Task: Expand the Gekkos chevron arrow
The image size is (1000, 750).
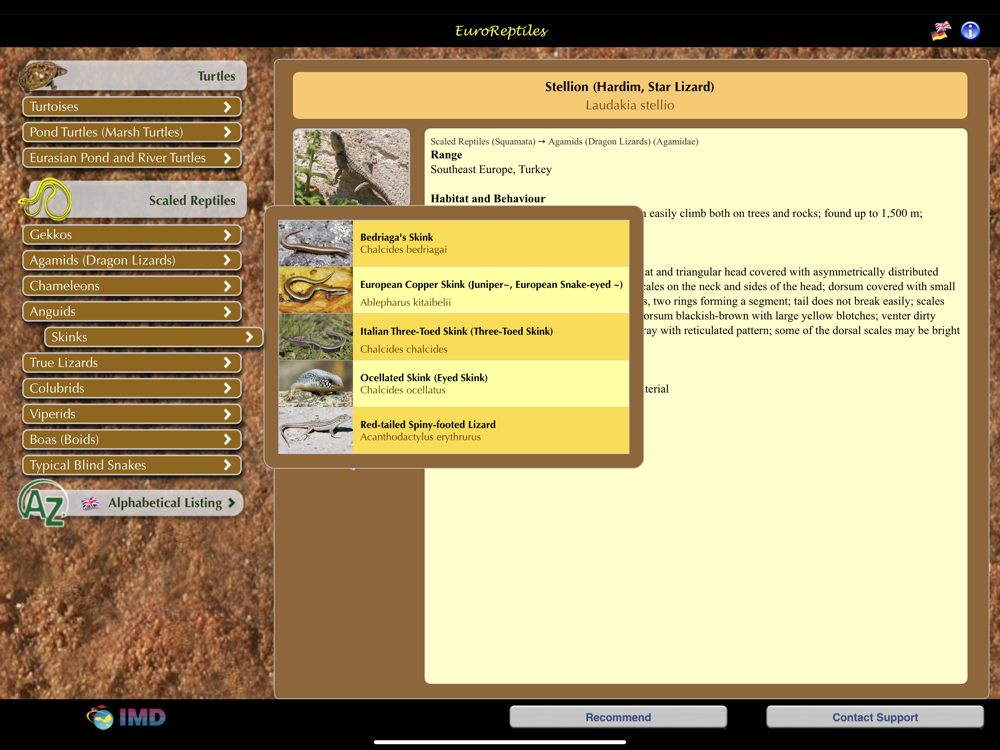Action: click(227, 235)
